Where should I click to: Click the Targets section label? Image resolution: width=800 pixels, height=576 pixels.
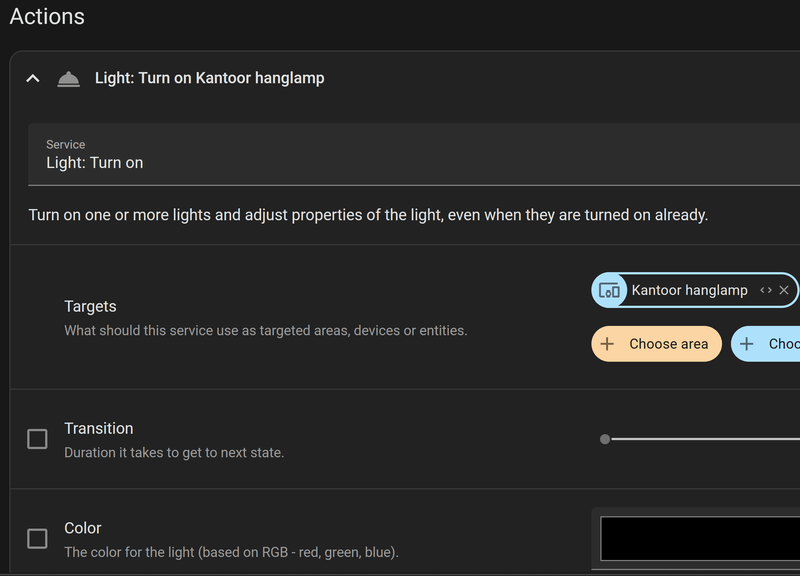coord(90,306)
